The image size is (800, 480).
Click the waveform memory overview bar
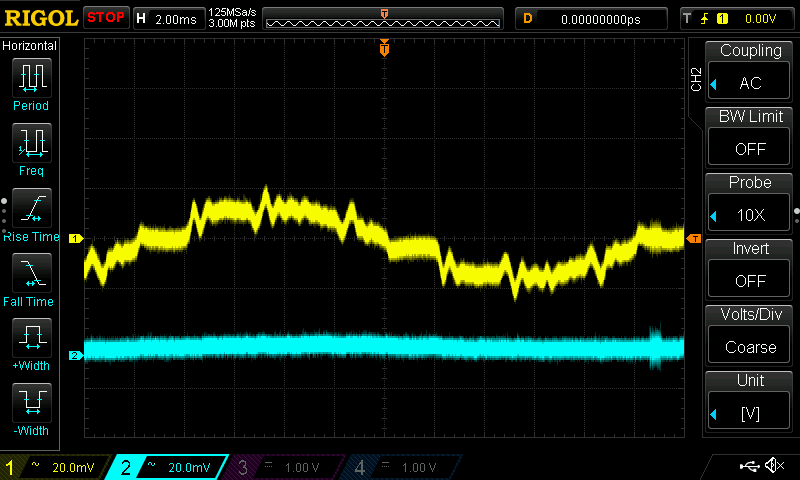coord(383,19)
